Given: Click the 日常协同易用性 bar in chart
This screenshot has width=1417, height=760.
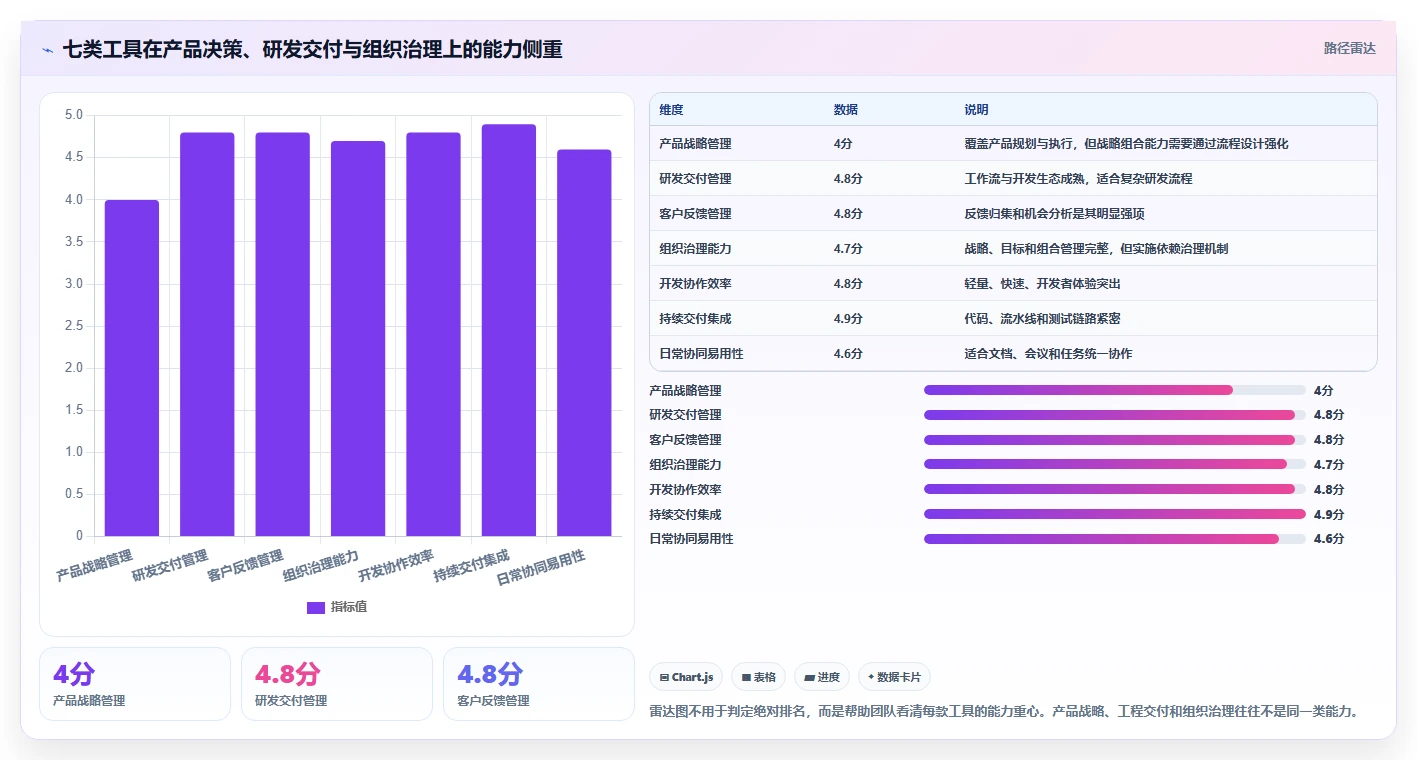Looking at the screenshot, I should coord(584,343).
